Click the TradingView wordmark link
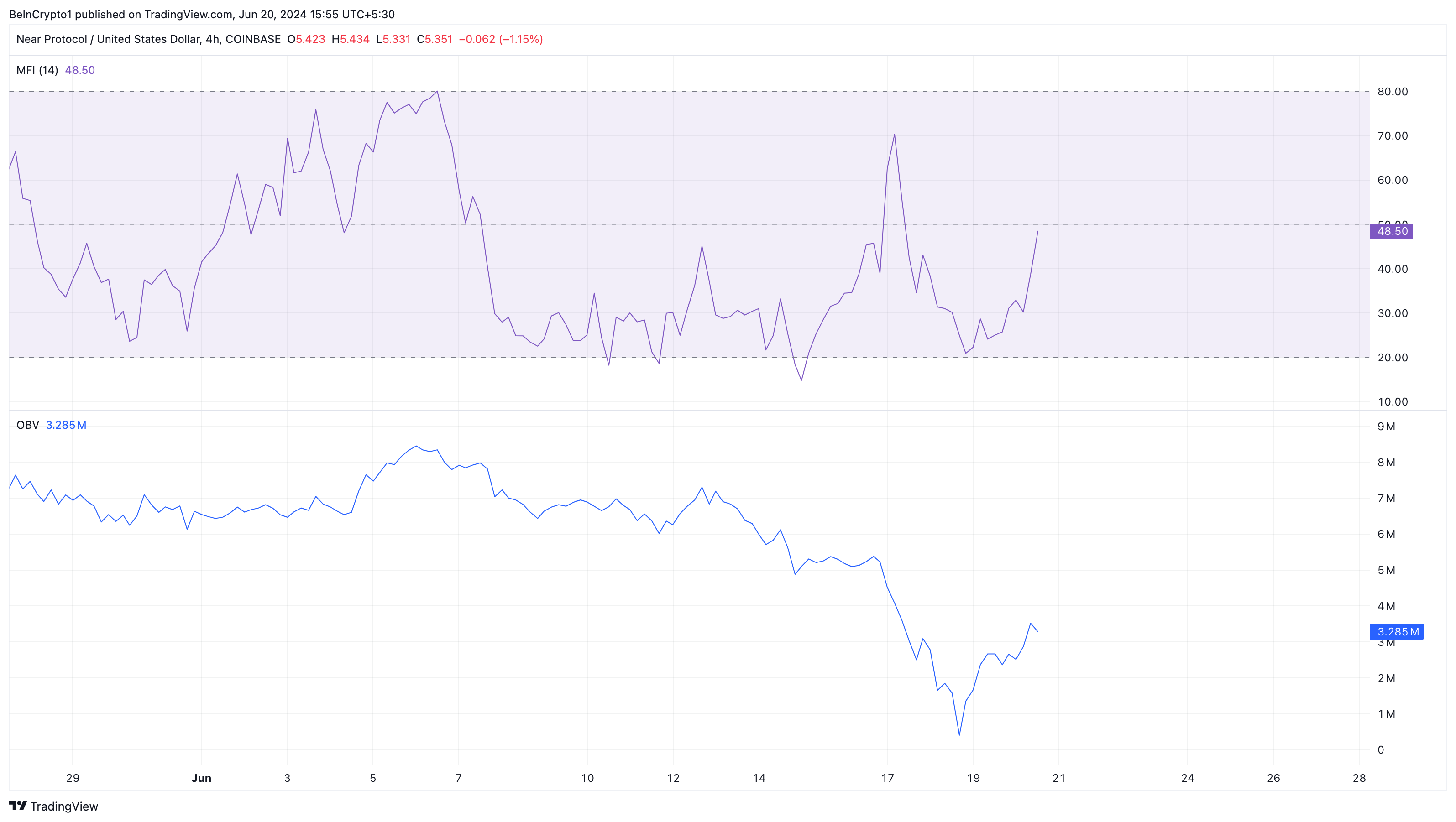The height and width of the screenshot is (822, 1456). [64, 806]
